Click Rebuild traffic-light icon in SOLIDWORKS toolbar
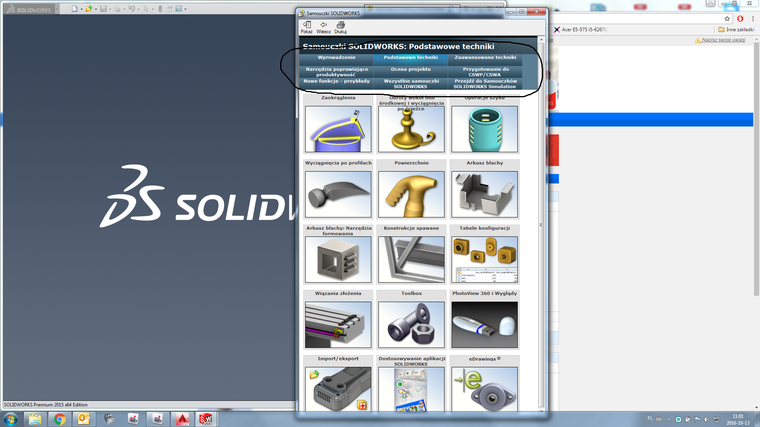Screen dimensions: 760x427 click(x=160, y=9)
